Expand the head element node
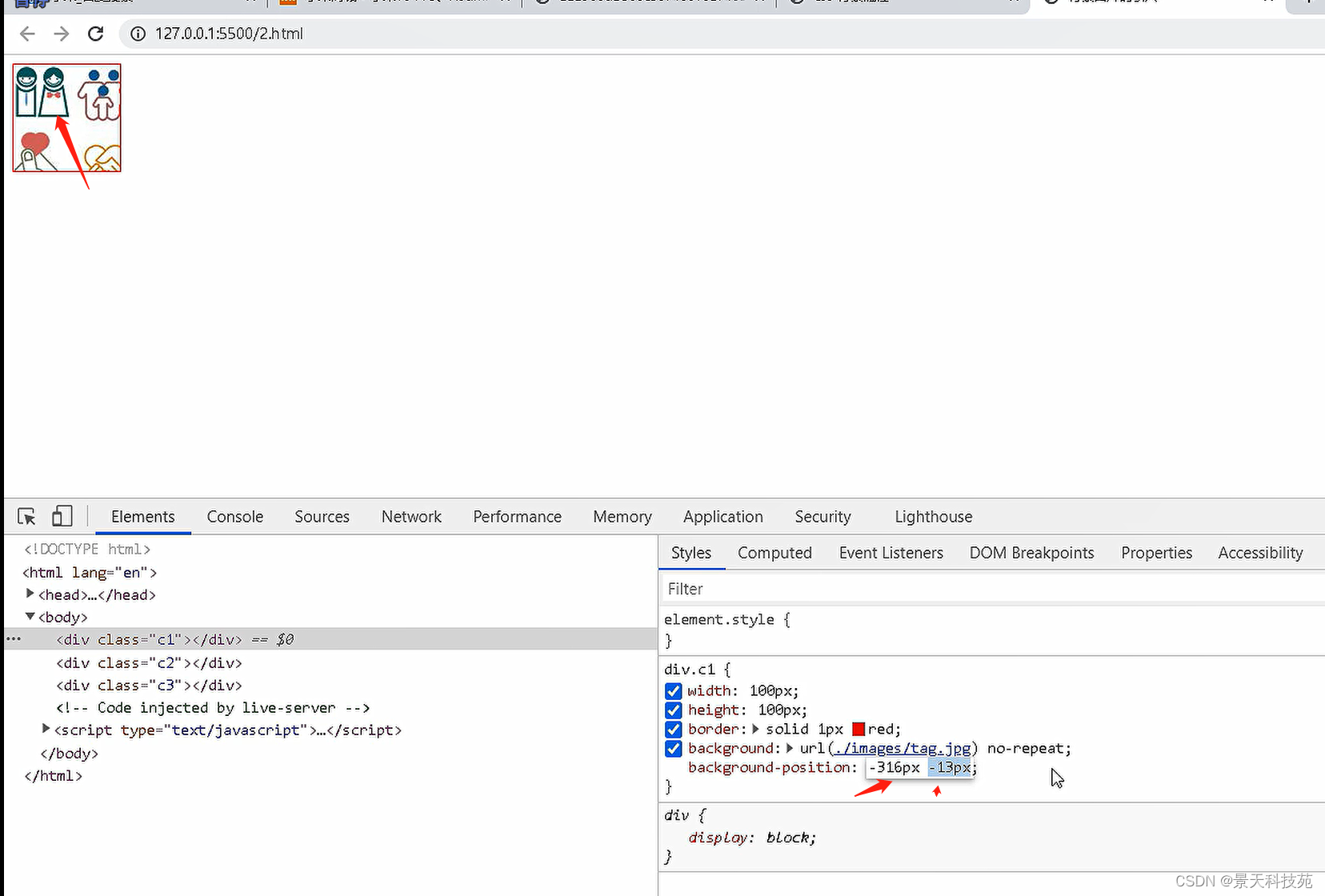 tap(30, 594)
